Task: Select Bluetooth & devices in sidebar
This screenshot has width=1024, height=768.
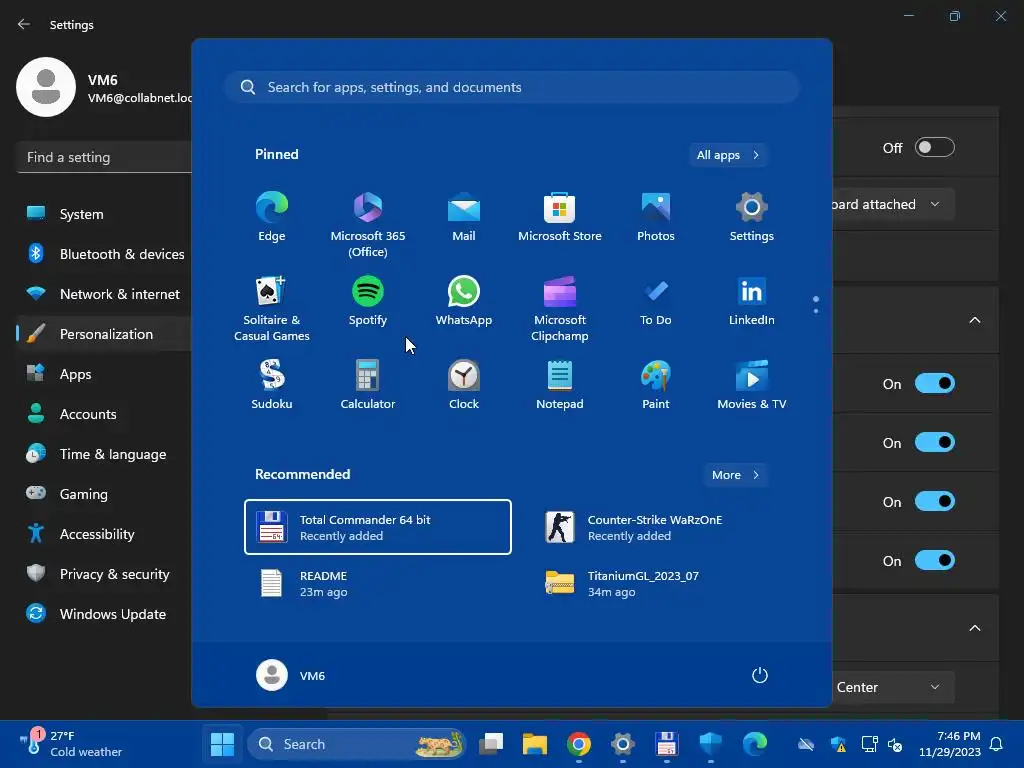Action: pos(104,254)
